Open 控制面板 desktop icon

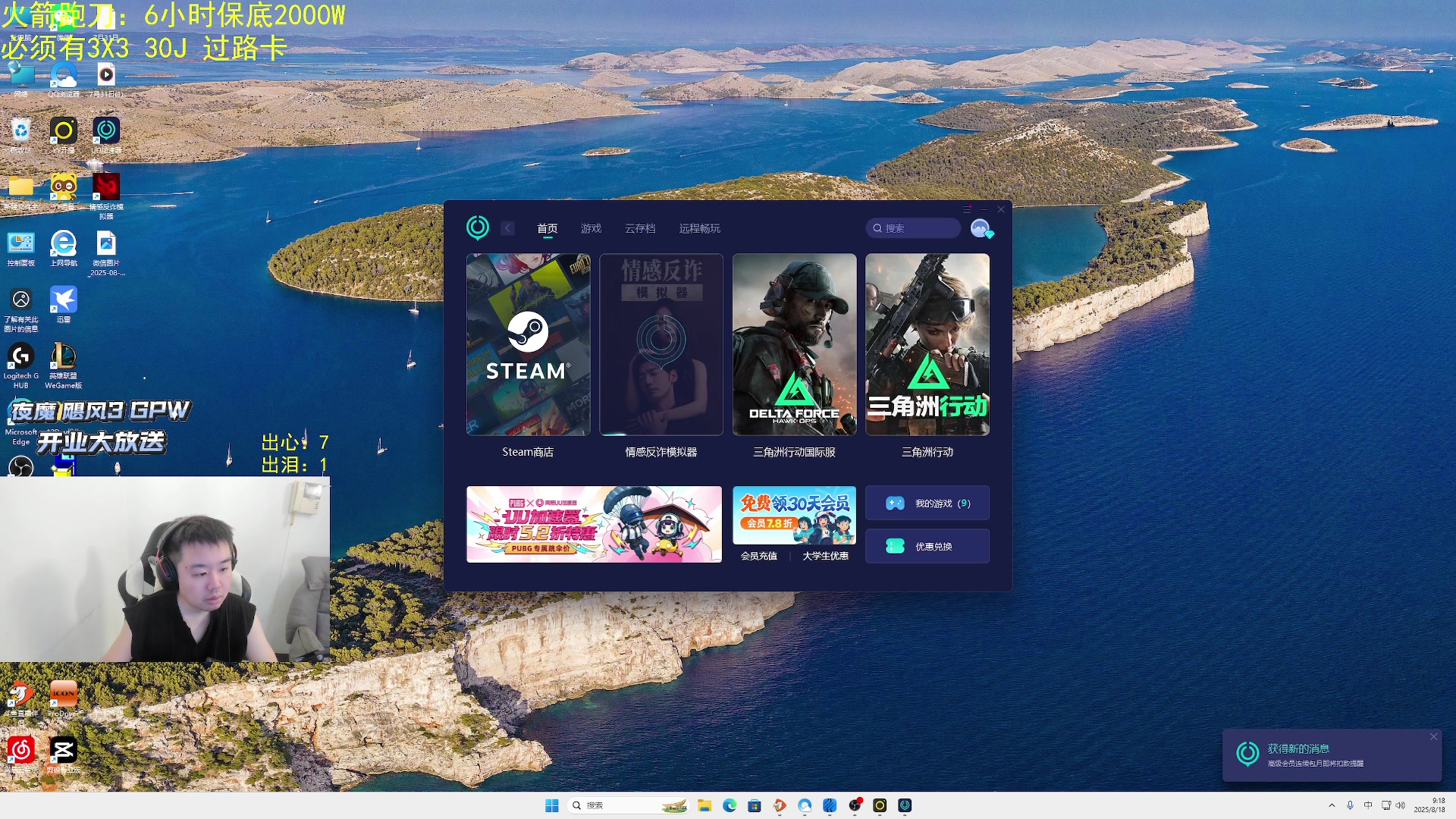(x=21, y=249)
